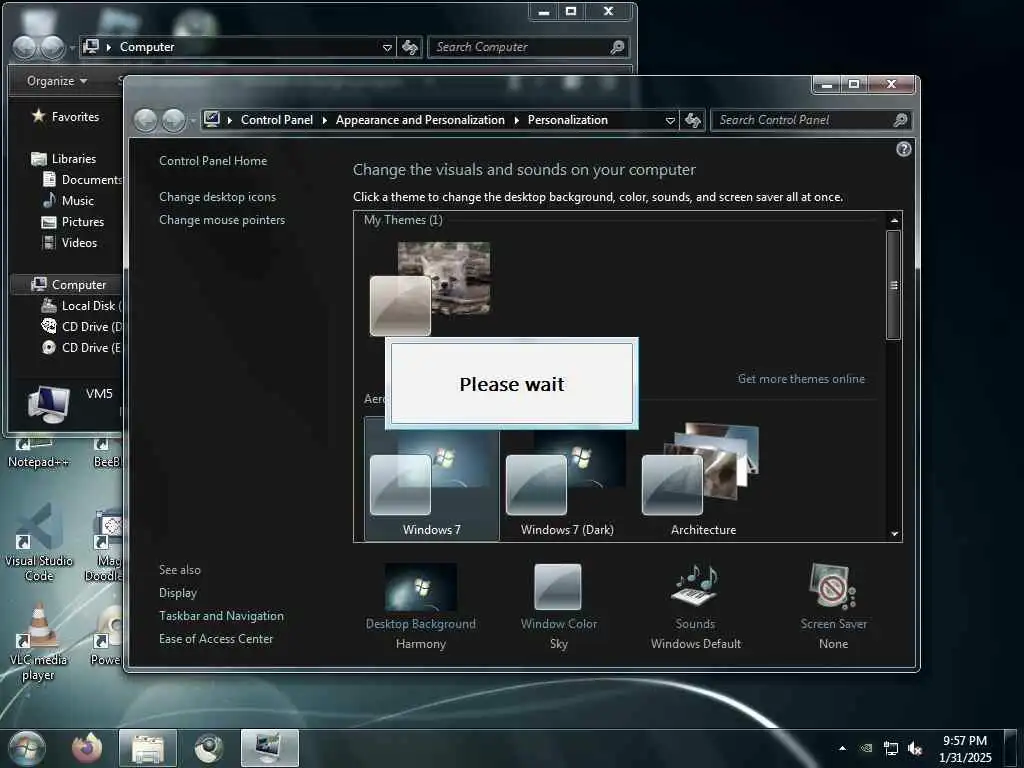Select the Windows 7 (Dark) theme
Viewport: 1024px width, 768px height.
[567, 480]
